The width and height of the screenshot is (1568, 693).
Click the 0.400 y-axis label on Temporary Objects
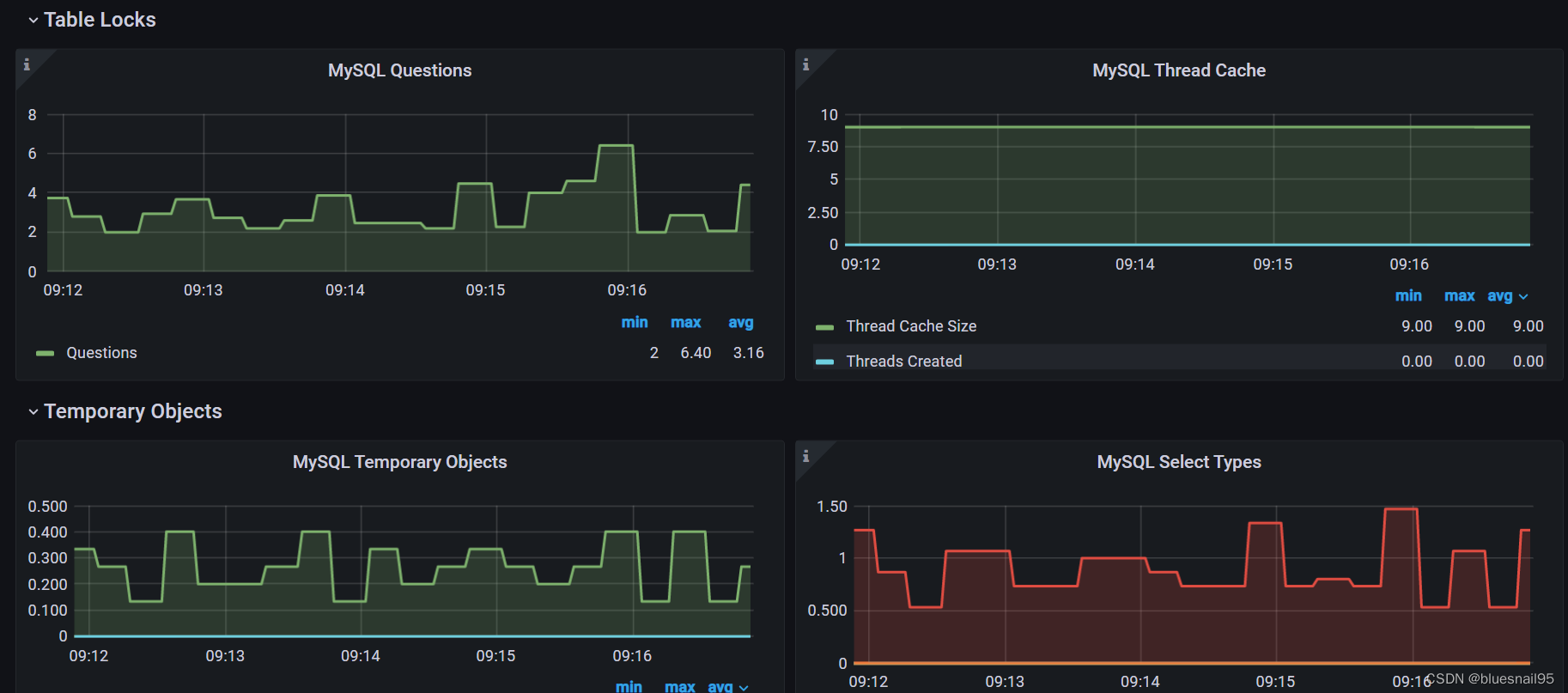(x=47, y=532)
